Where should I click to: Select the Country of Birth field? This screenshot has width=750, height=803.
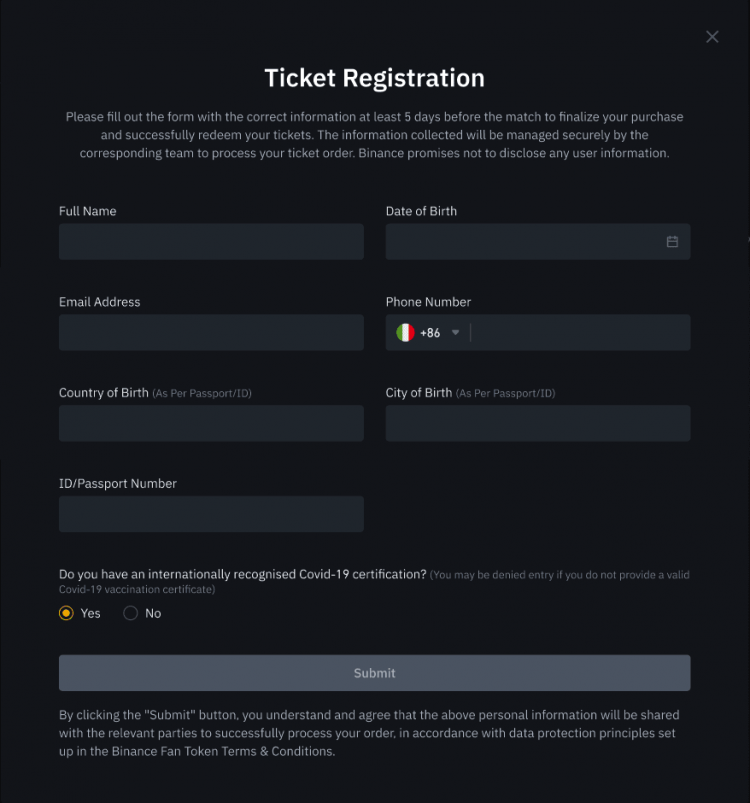(211, 424)
